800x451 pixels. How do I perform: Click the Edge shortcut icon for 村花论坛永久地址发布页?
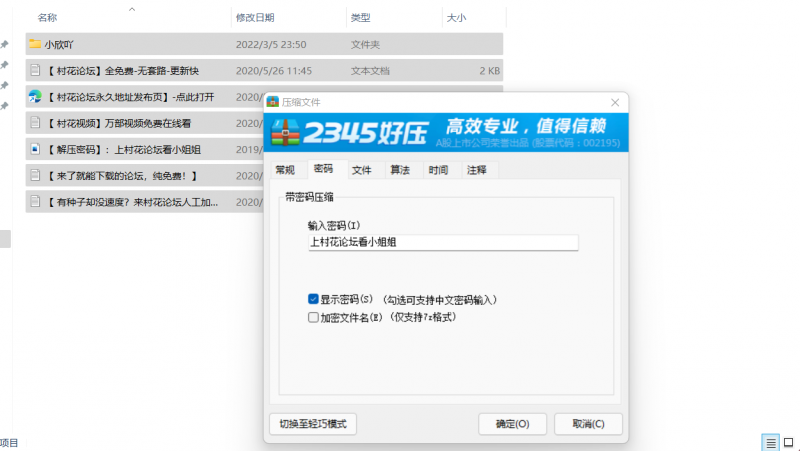click(35, 96)
